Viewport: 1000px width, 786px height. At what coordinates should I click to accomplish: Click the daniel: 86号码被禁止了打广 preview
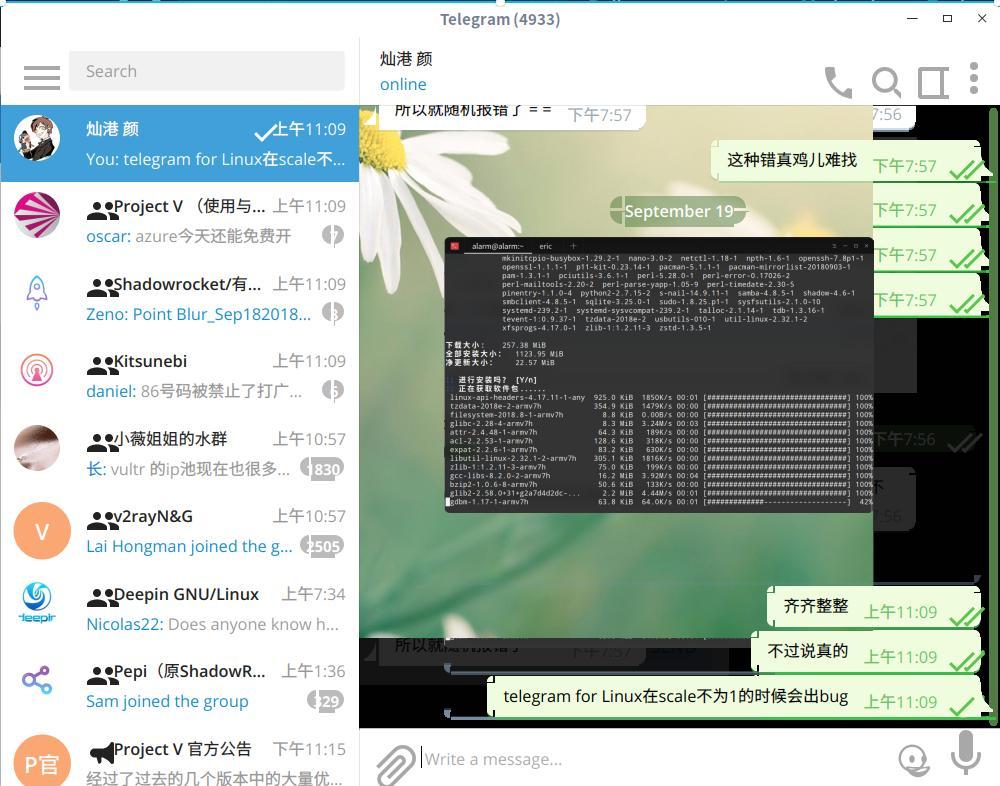coord(194,391)
